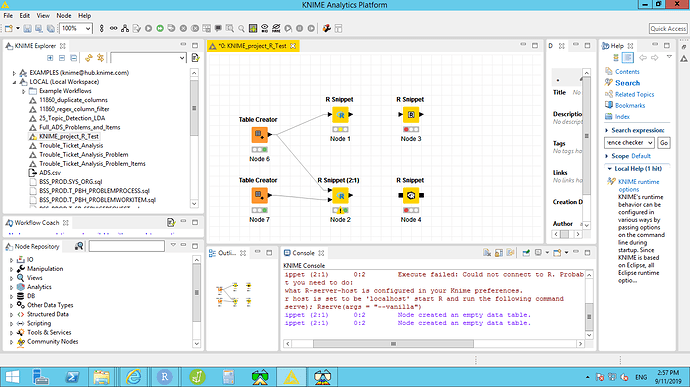The image size is (690, 387).
Task: Collapse LOCAL (Local Workspace) tree node
Action: point(14,82)
